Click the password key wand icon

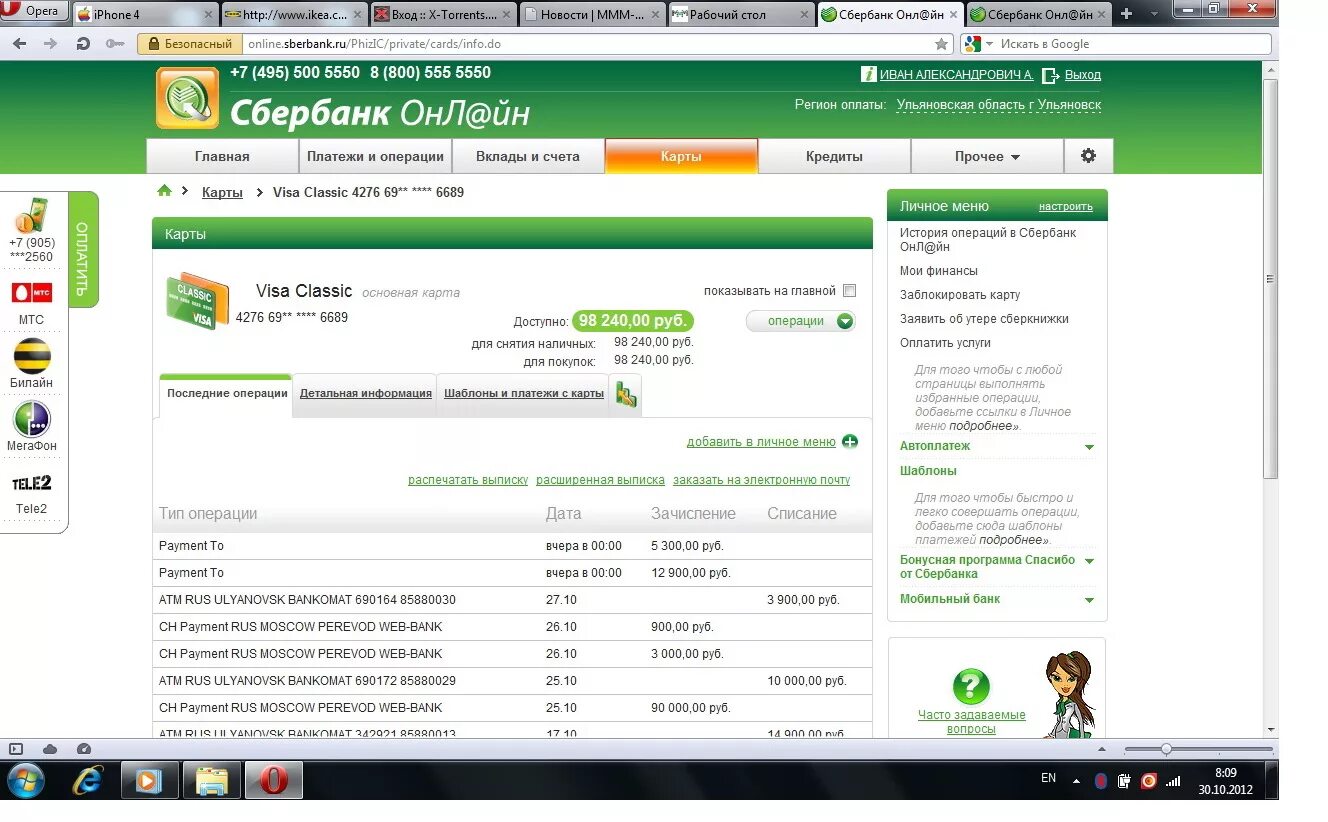pos(115,44)
